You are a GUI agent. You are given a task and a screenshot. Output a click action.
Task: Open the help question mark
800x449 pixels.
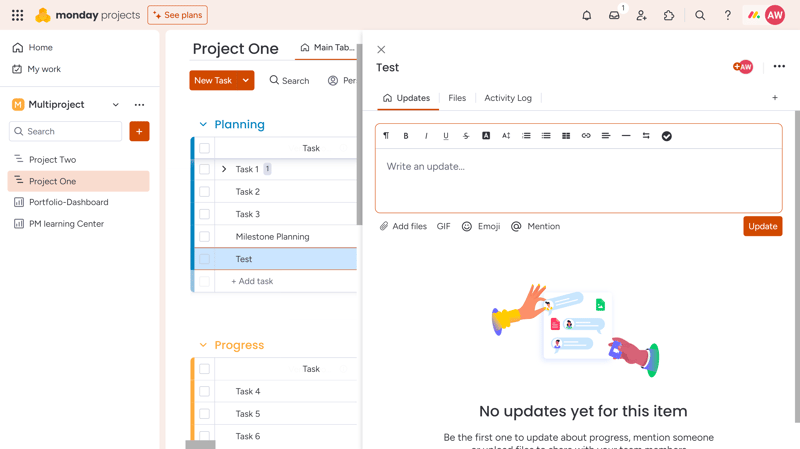pos(728,15)
